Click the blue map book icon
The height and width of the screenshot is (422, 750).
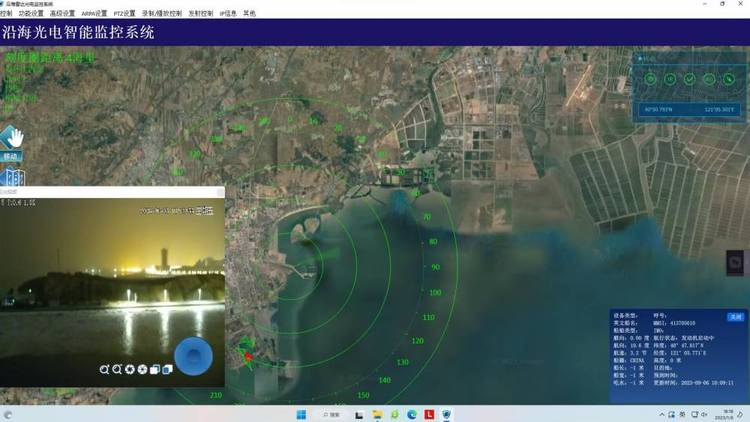[12, 177]
